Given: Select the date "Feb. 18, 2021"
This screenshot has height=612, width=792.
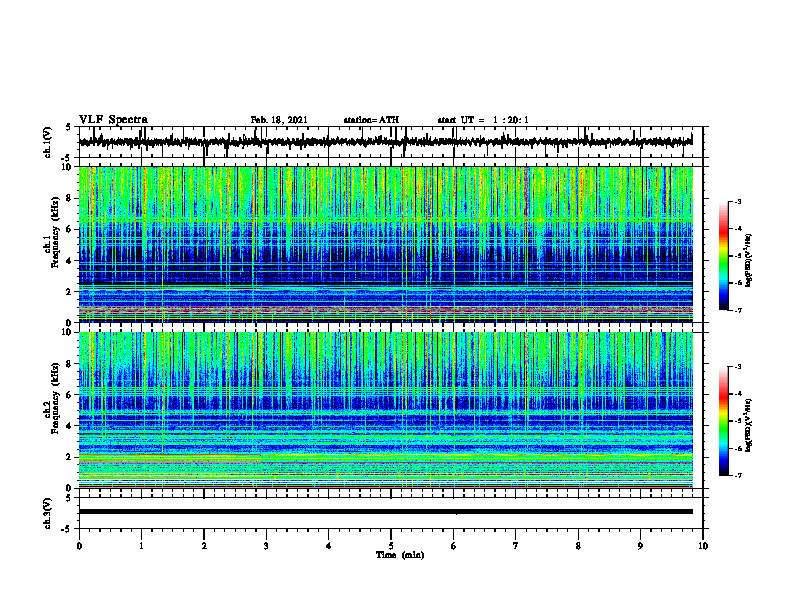Looking at the screenshot, I should pos(279,120).
